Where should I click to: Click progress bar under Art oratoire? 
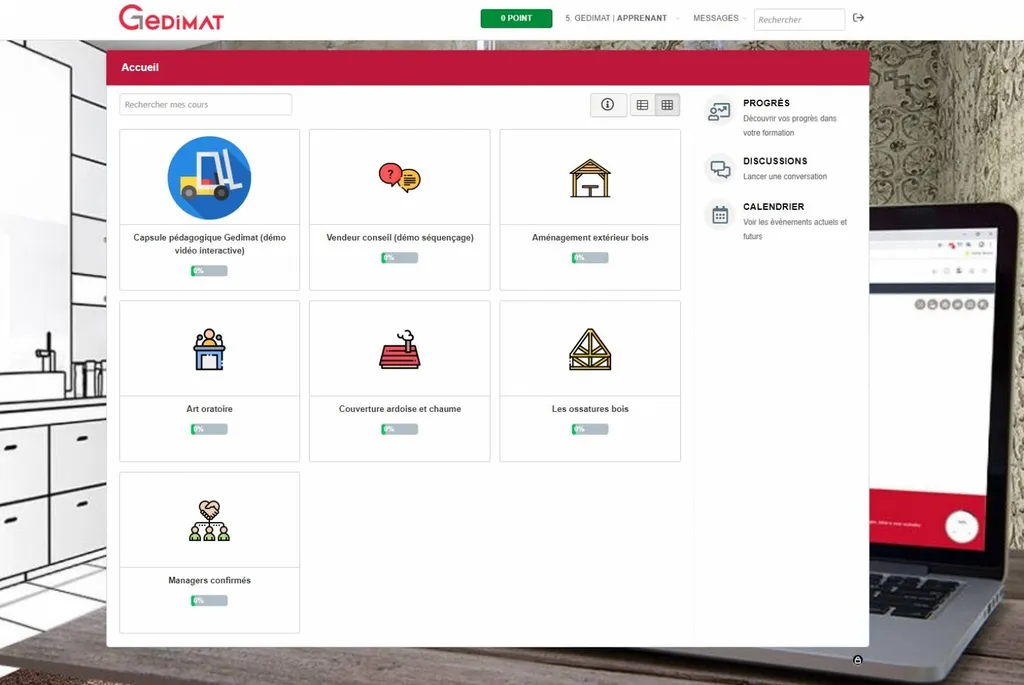pyautogui.click(x=209, y=429)
